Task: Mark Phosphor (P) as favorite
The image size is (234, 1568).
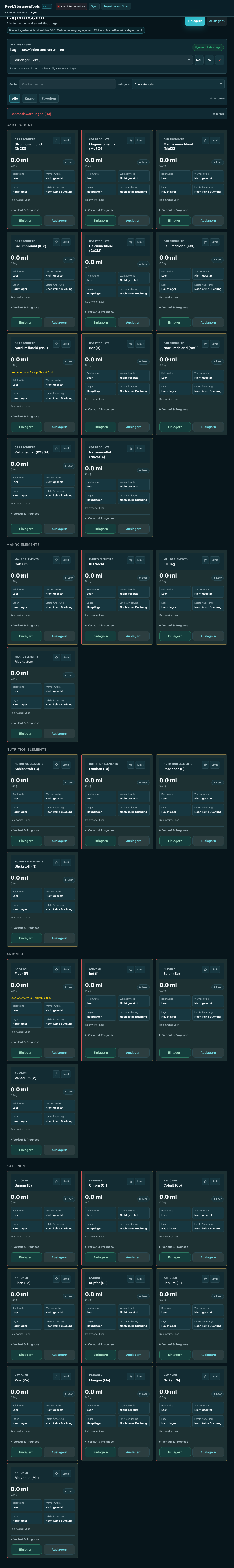Action: pyautogui.click(x=205, y=765)
